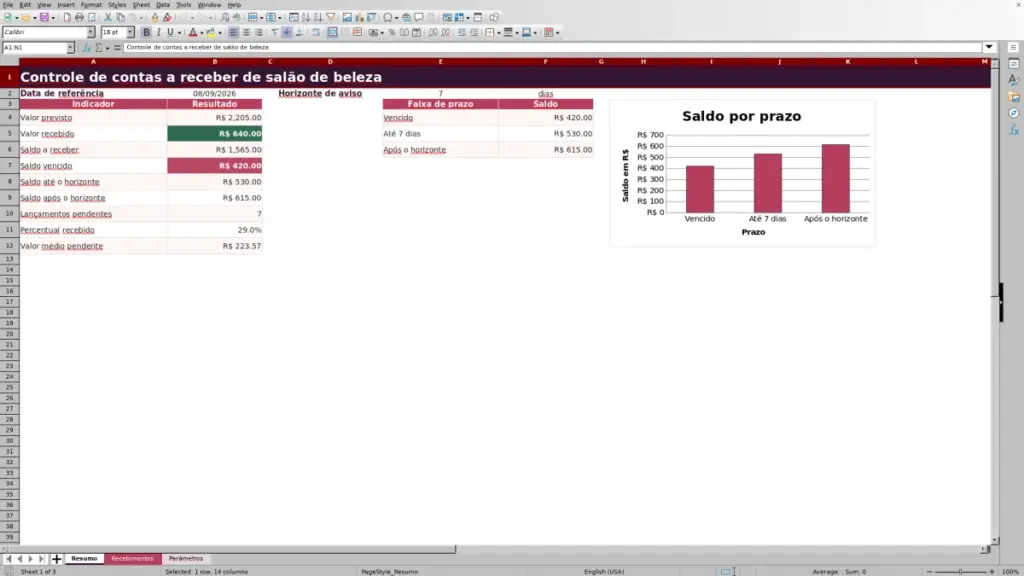Select the R$ 640.00 Valor recebido cell
The width and height of the screenshot is (1024, 576).
(214, 133)
